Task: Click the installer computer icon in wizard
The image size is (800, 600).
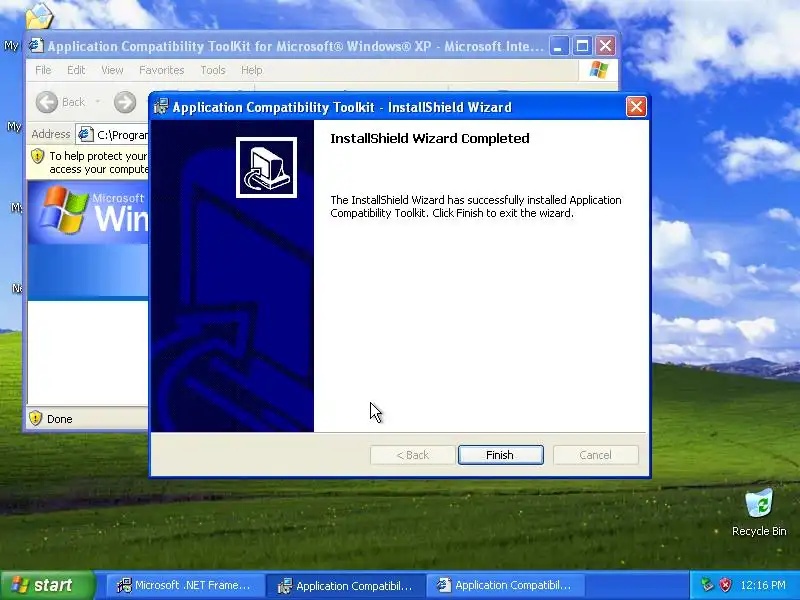Action: (266, 167)
